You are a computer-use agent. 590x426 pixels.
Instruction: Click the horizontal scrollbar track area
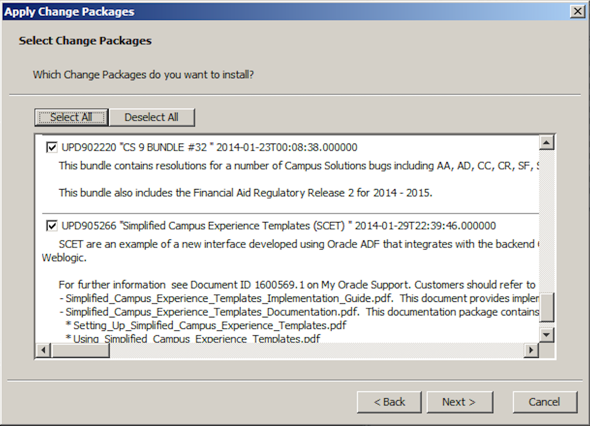(x=316, y=350)
